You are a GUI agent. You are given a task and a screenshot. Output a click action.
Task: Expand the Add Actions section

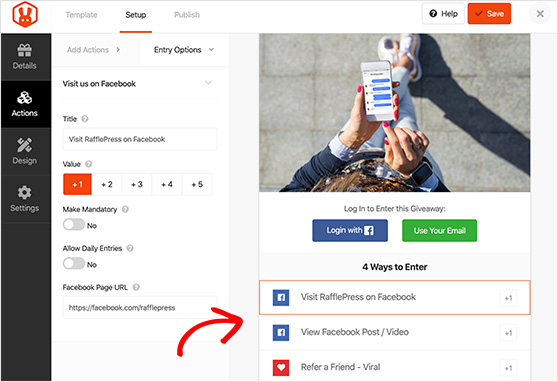[94, 50]
